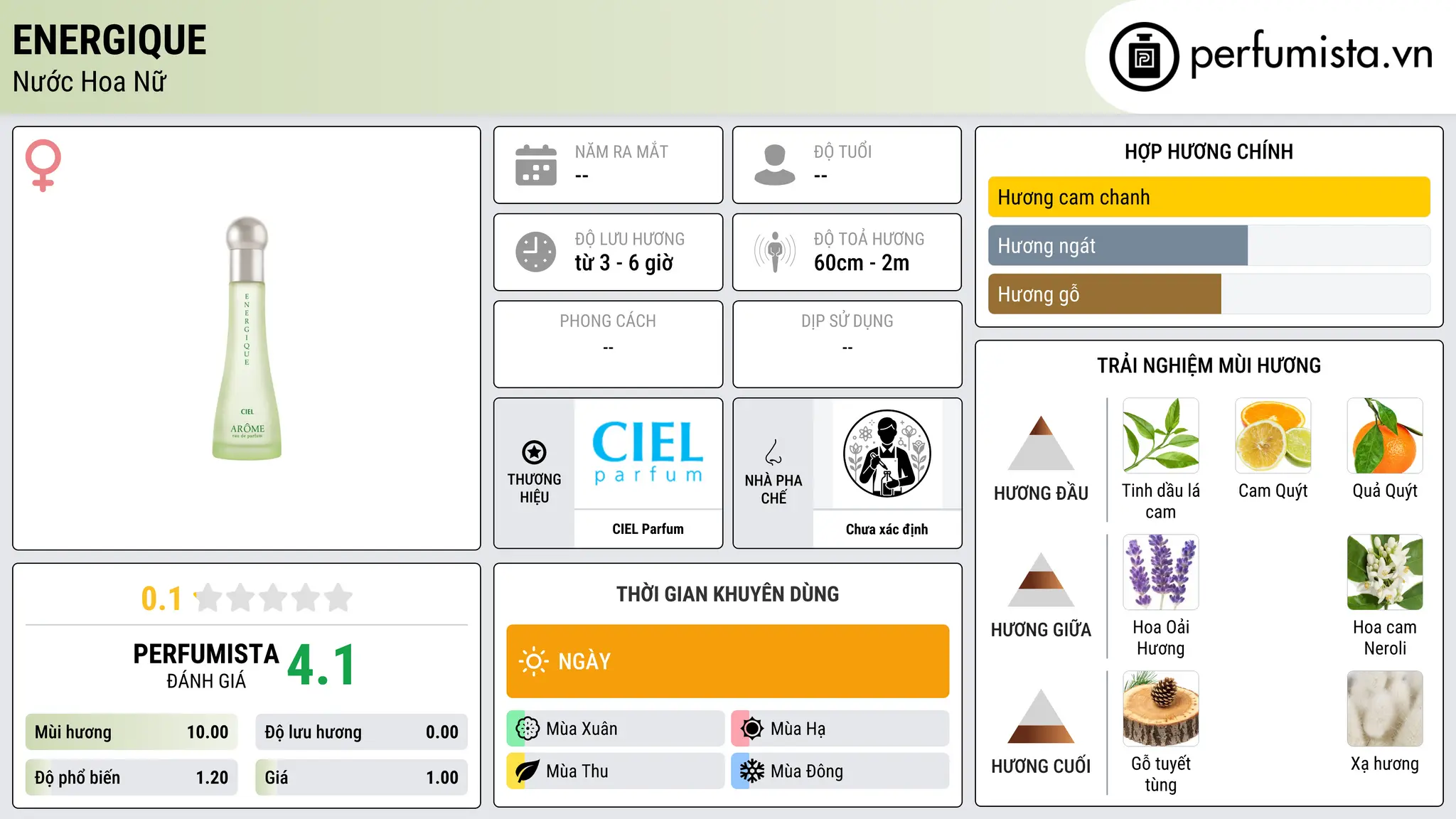Select the Mùa Xuân season bar

tap(616, 729)
